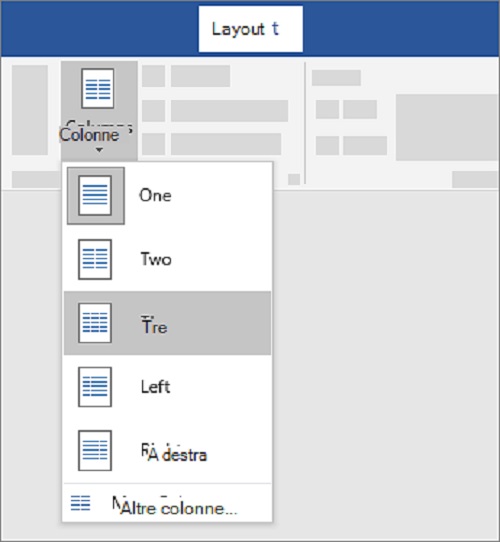Click the large placeholder button left of Colonne
This screenshot has width=500, height=542.
coord(30,110)
